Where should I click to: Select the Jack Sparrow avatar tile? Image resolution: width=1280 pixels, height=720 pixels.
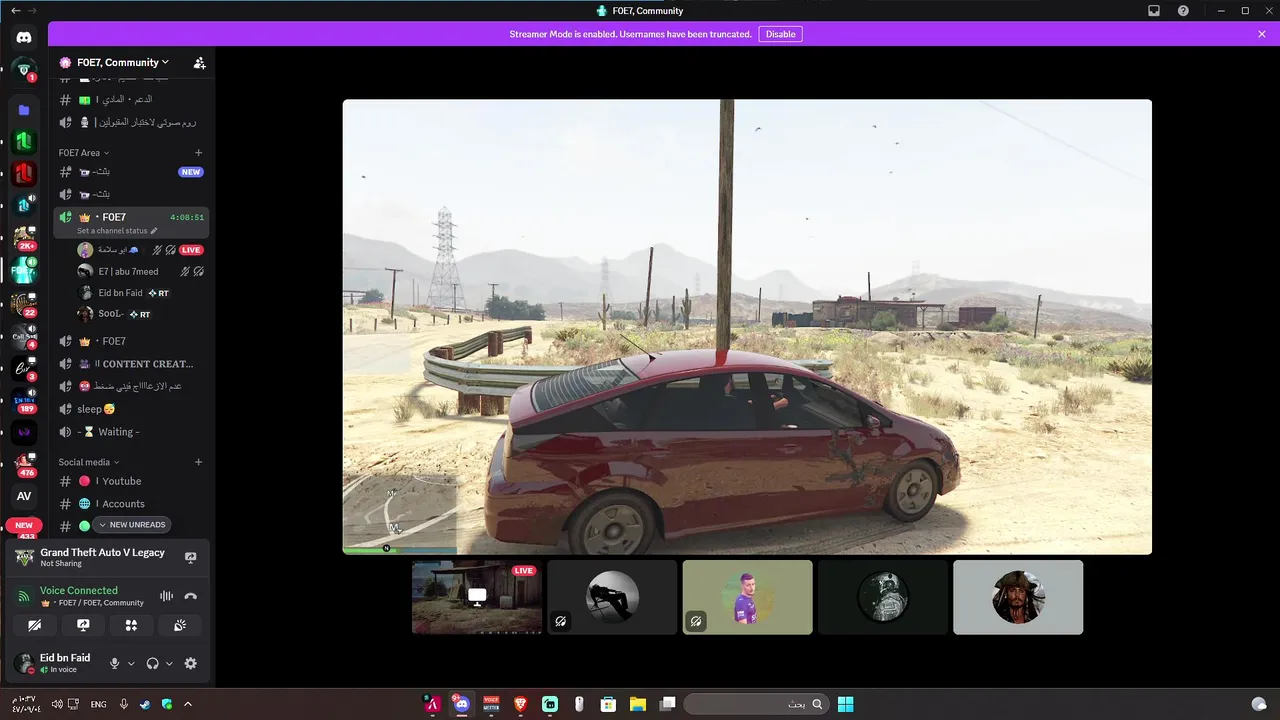tap(1018, 597)
